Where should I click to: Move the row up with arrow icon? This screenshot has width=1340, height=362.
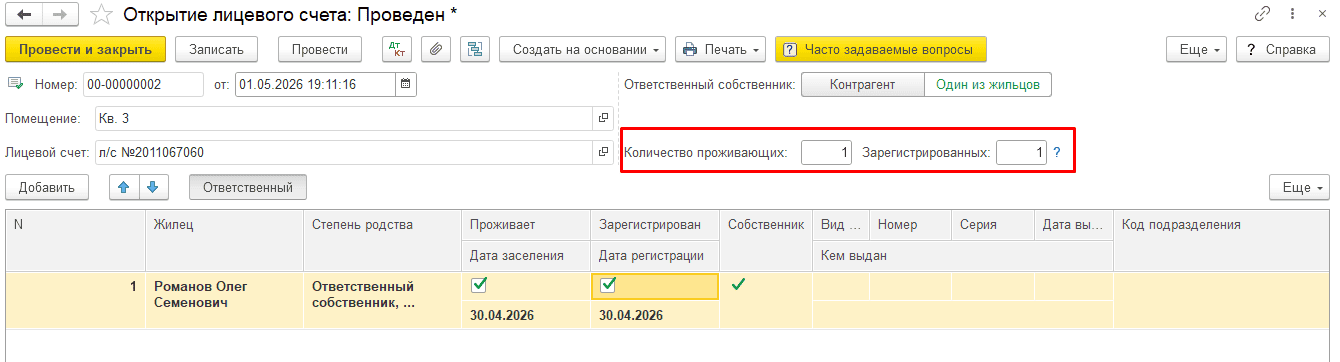pos(125,187)
